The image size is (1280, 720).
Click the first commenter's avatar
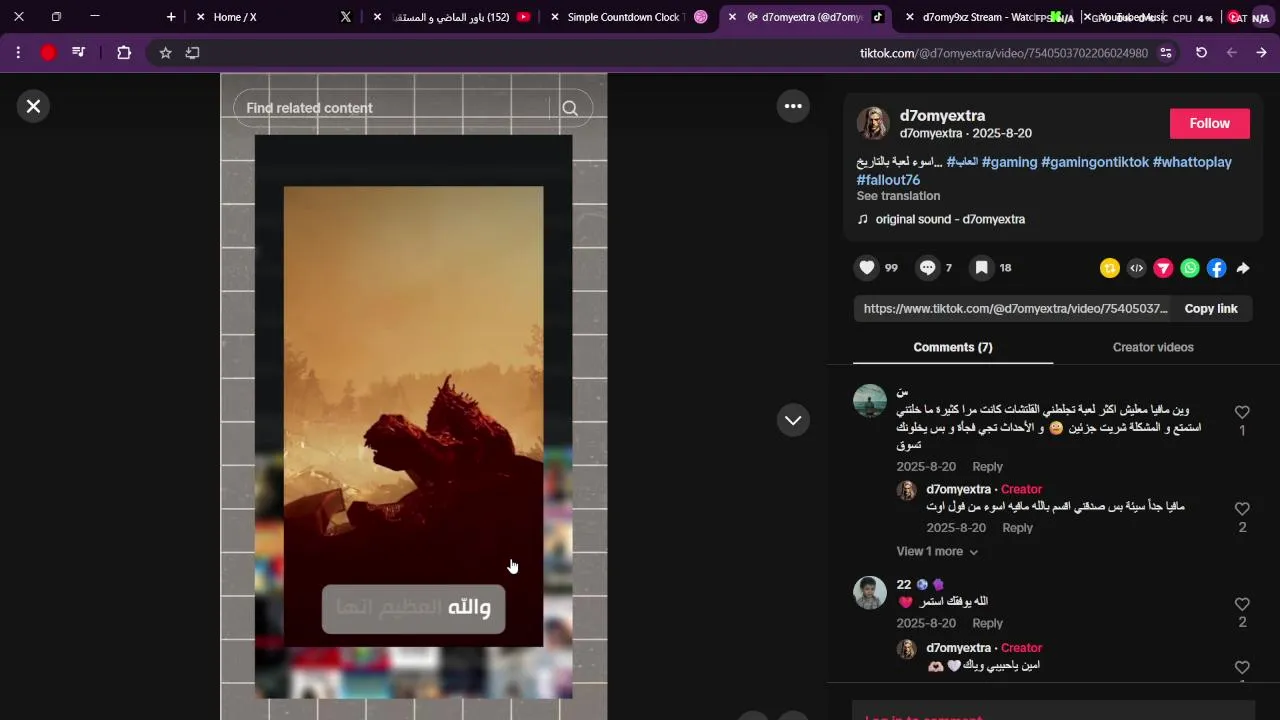870,401
